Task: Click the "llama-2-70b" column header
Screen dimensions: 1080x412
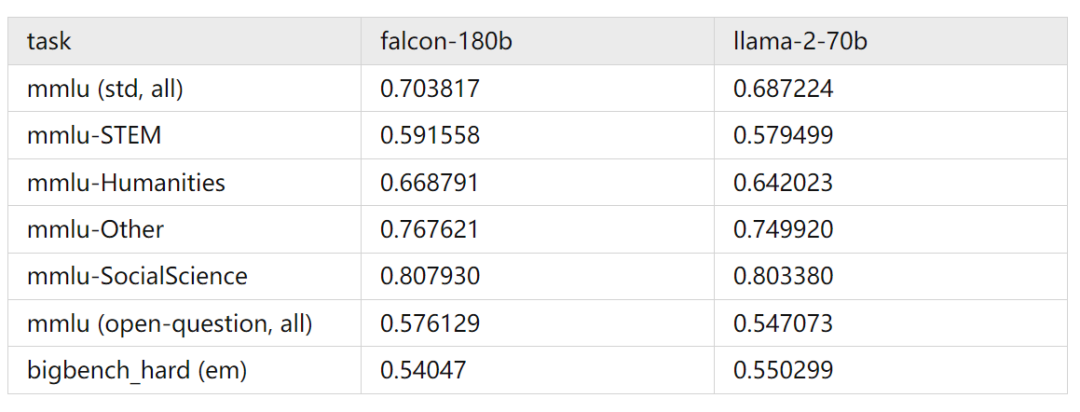Action: coord(796,42)
